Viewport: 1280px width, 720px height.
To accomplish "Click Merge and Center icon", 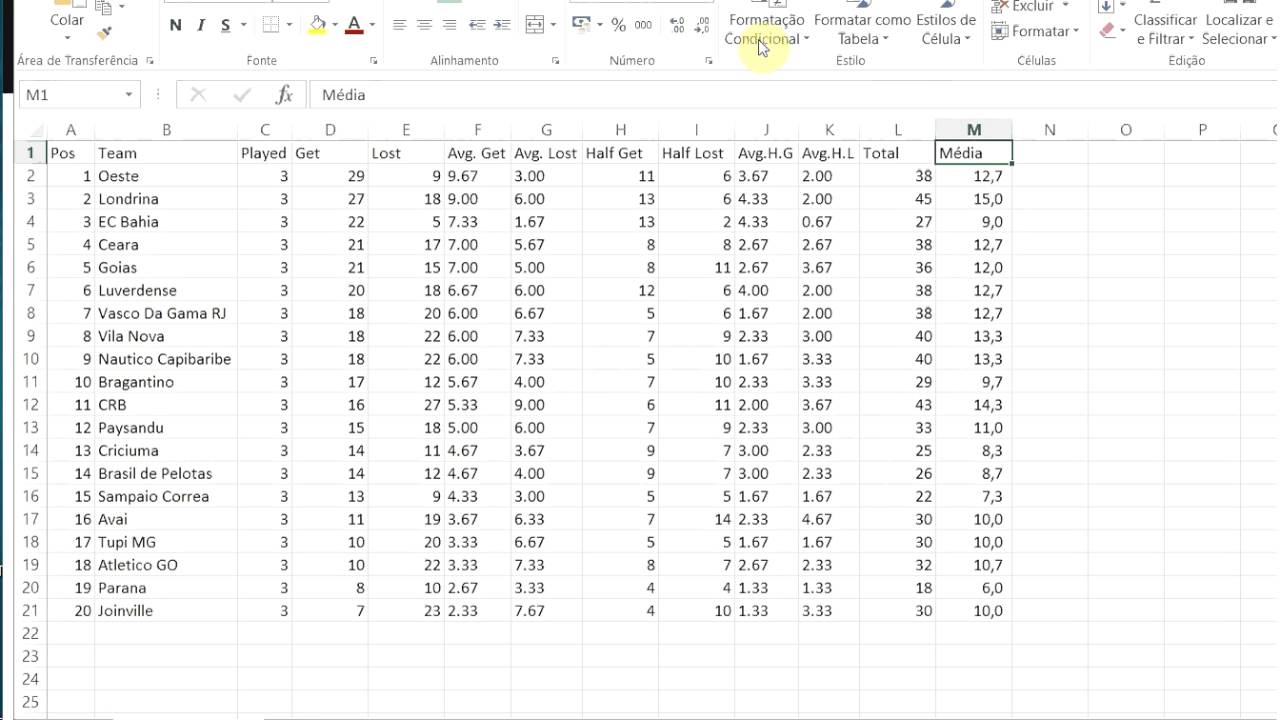I will pyautogui.click(x=535, y=25).
